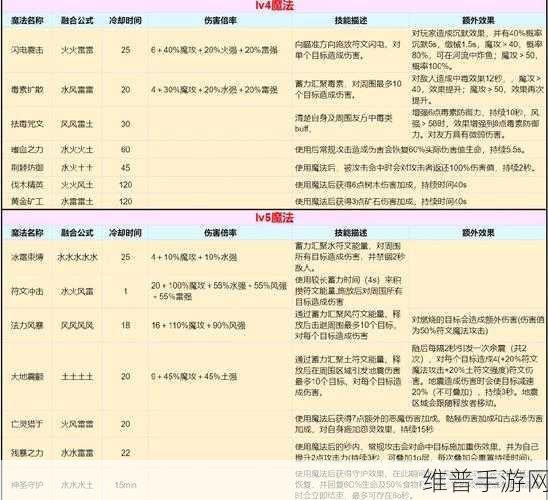Image resolution: width=548 pixels, height=500 pixels.
Task: Click formula "风风风风" in 法力风暴 row
Action: pos(77,325)
